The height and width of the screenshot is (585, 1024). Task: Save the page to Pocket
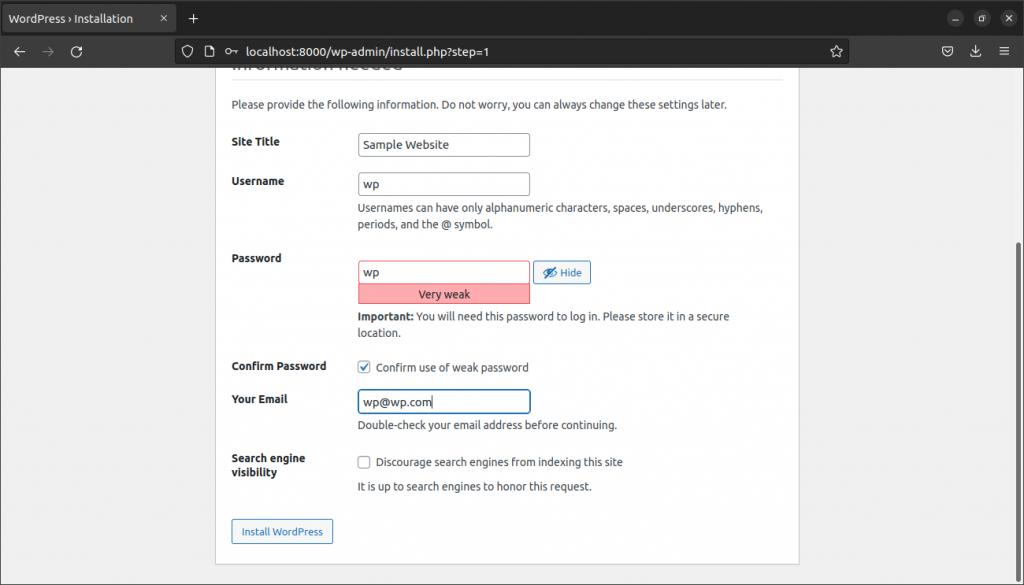pos(948,52)
